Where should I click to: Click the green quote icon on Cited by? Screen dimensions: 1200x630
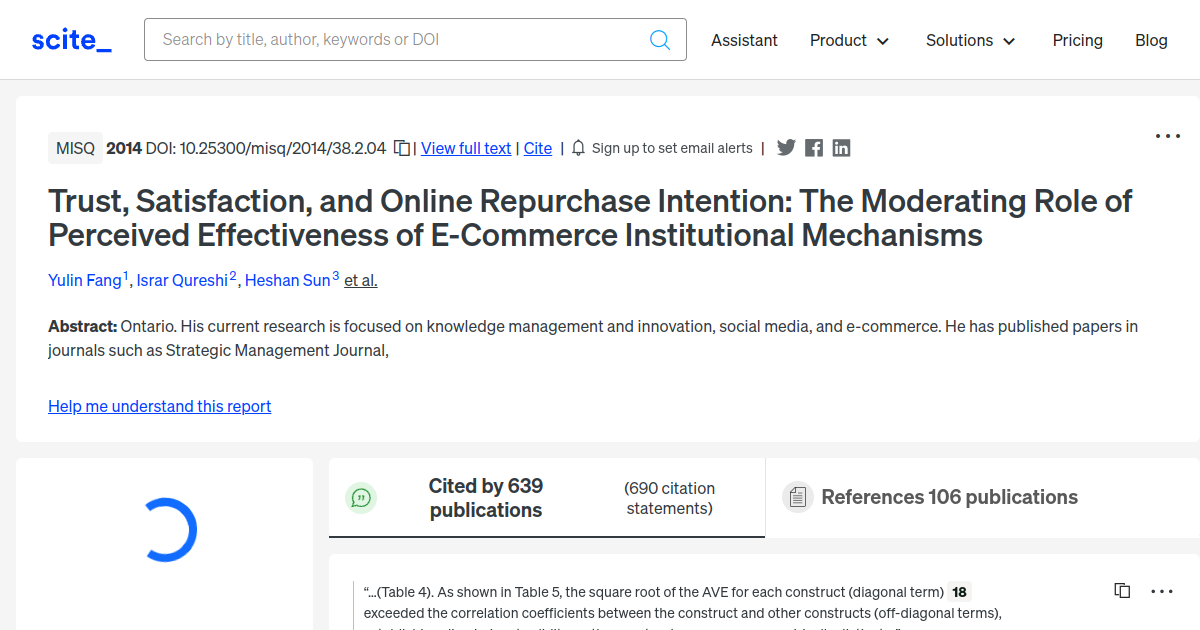pyautogui.click(x=361, y=497)
